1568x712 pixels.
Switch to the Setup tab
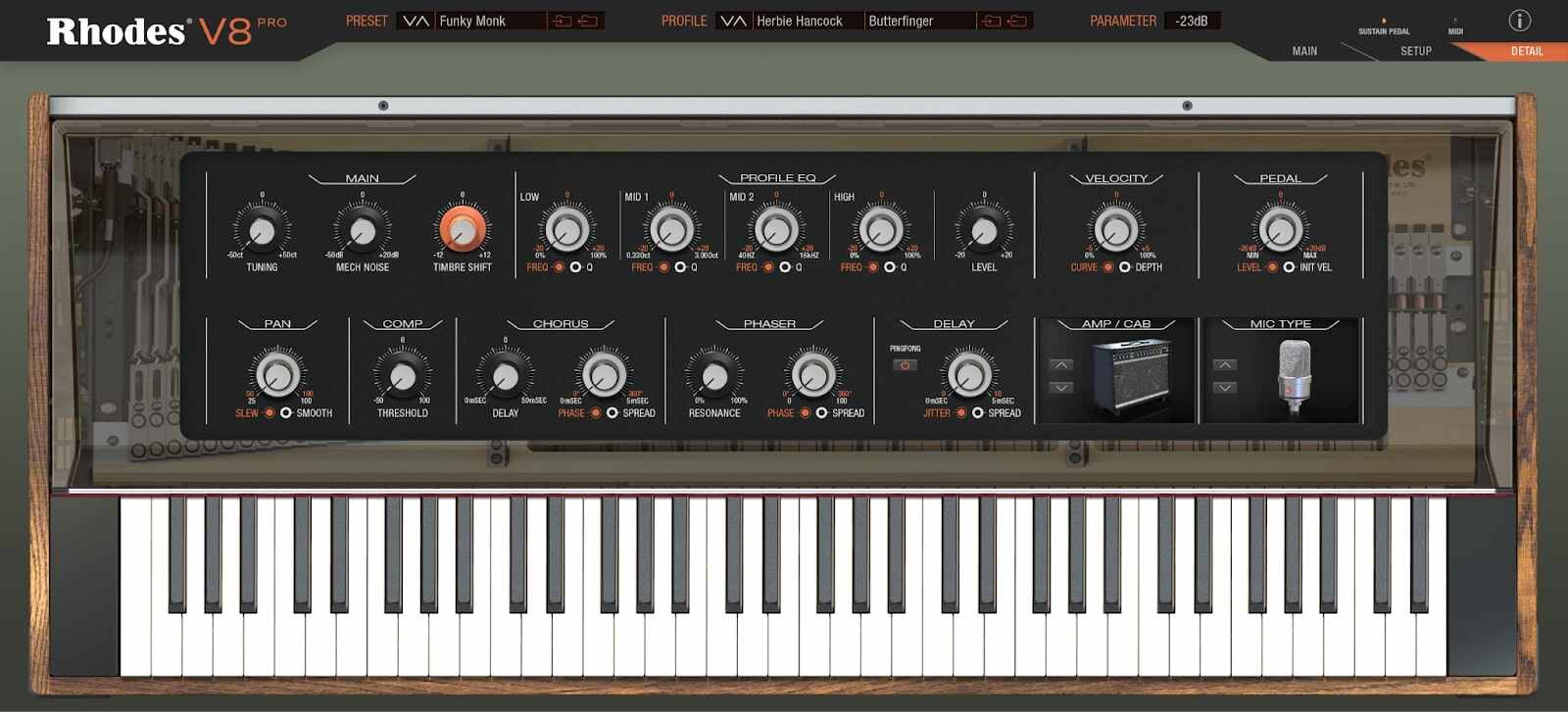tap(1415, 51)
